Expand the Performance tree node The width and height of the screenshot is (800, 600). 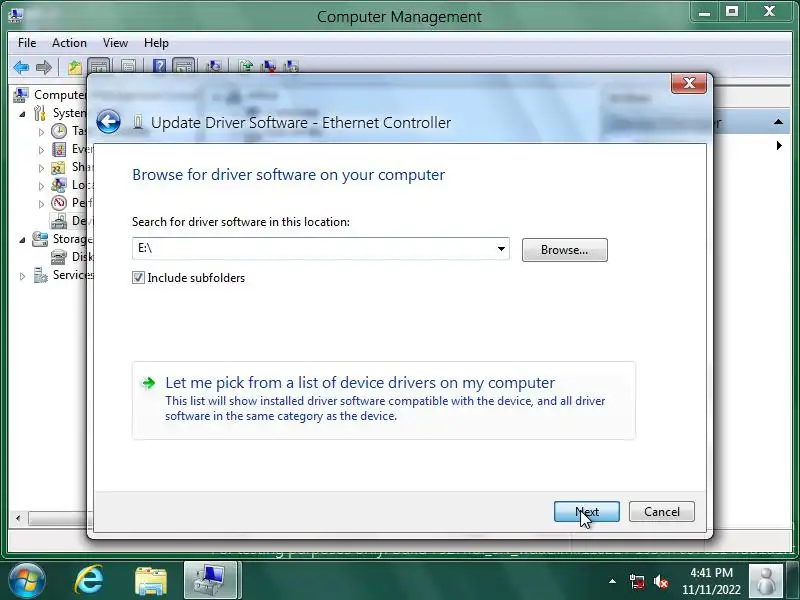click(41, 204)
